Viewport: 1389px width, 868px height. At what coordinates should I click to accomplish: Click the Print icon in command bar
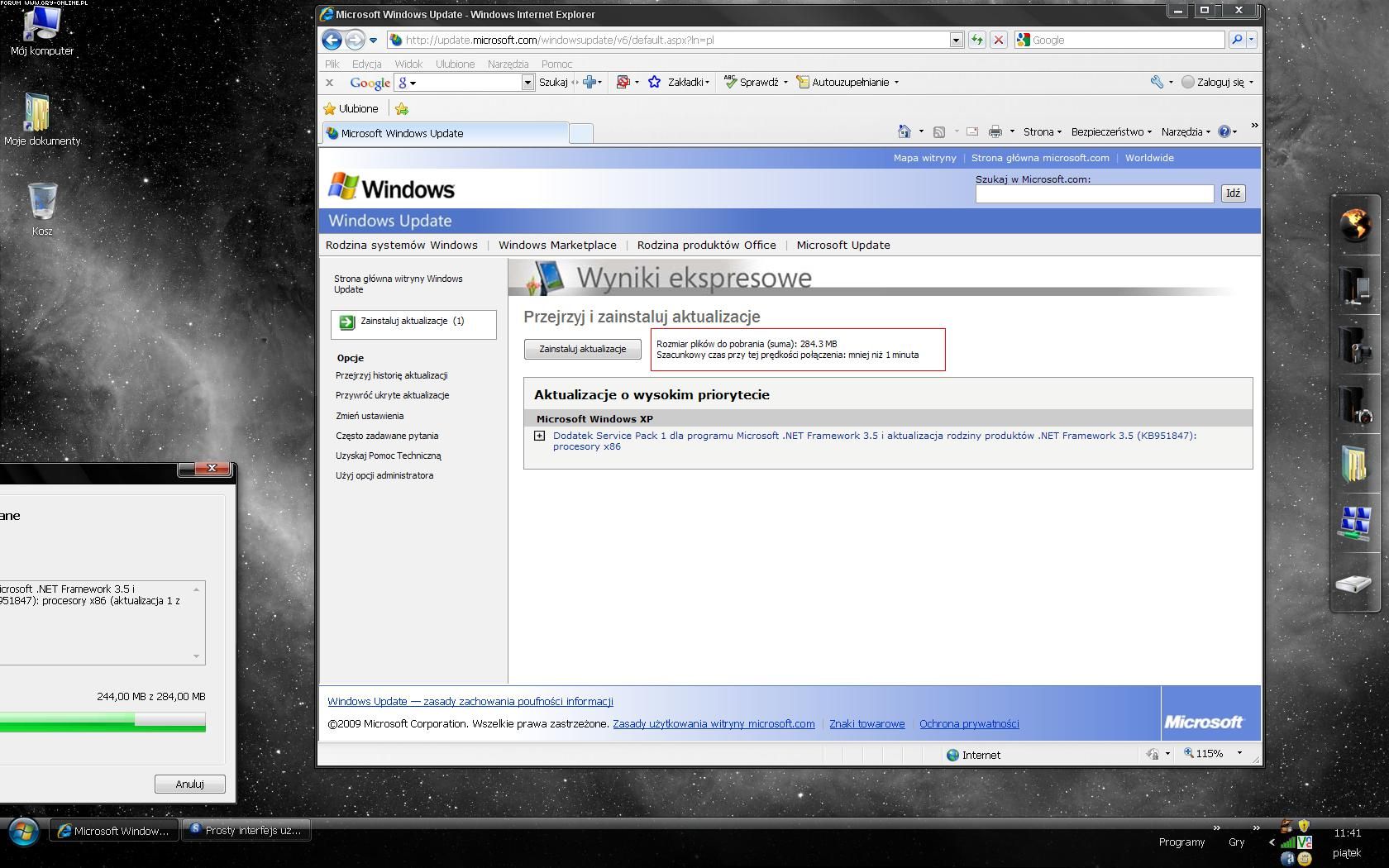(x=995, y=131)
